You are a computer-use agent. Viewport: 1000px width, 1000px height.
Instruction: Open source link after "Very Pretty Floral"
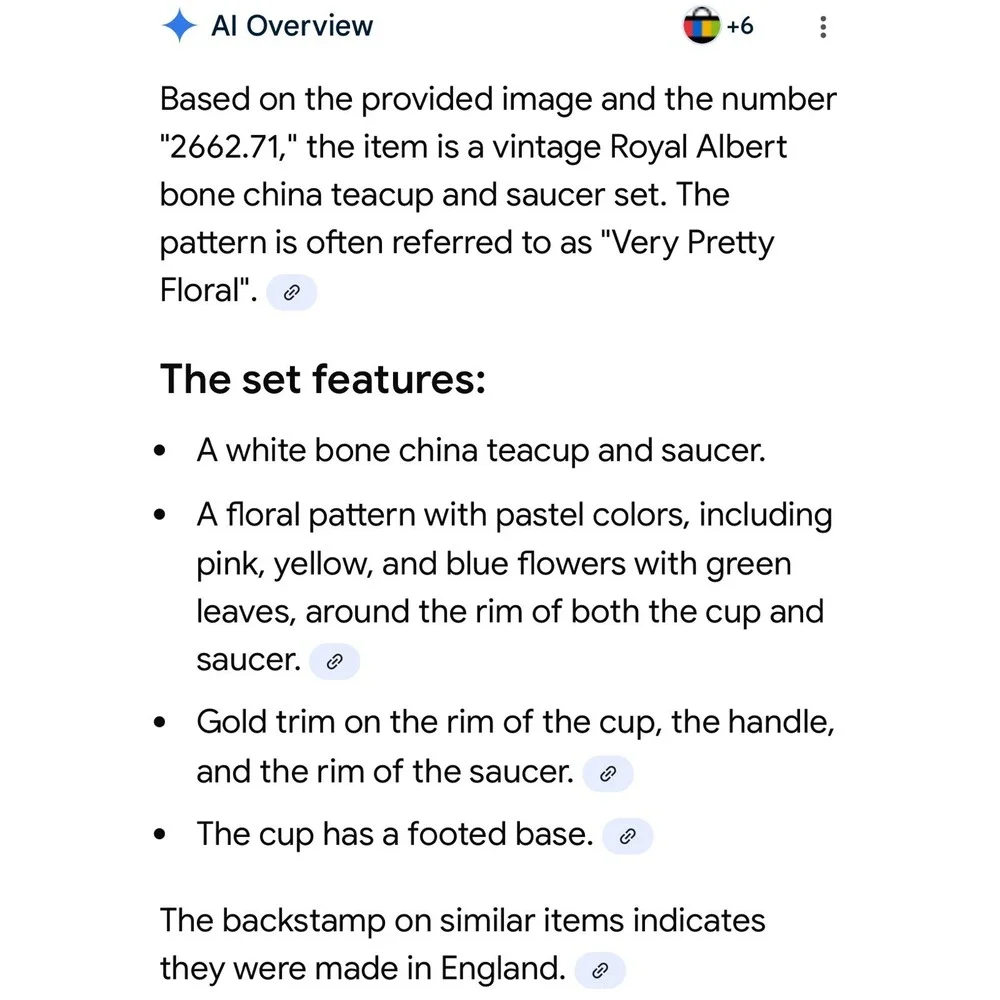[x=291, y=292]
